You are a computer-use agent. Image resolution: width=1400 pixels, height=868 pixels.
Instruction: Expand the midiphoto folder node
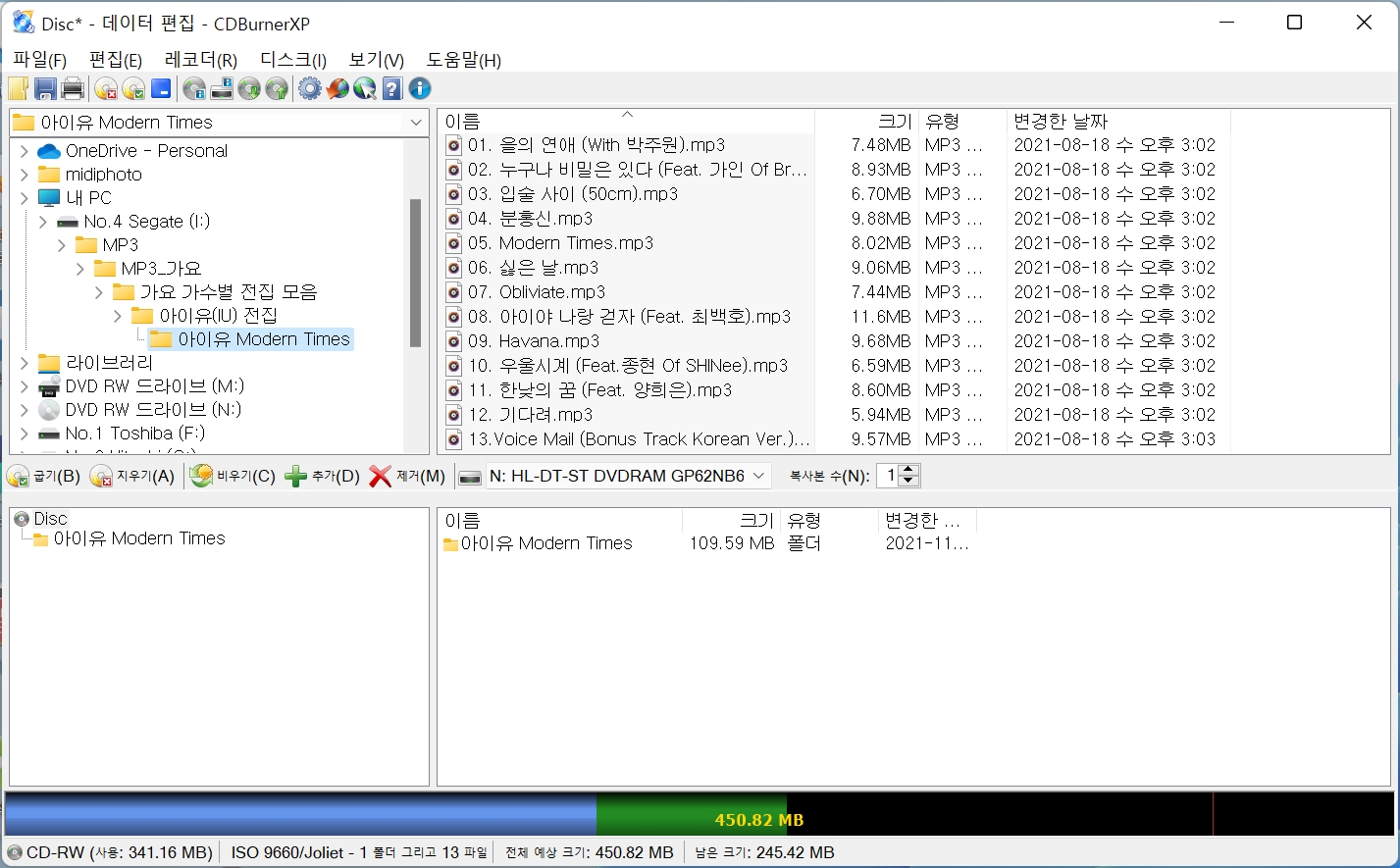[x=25, y=175]
